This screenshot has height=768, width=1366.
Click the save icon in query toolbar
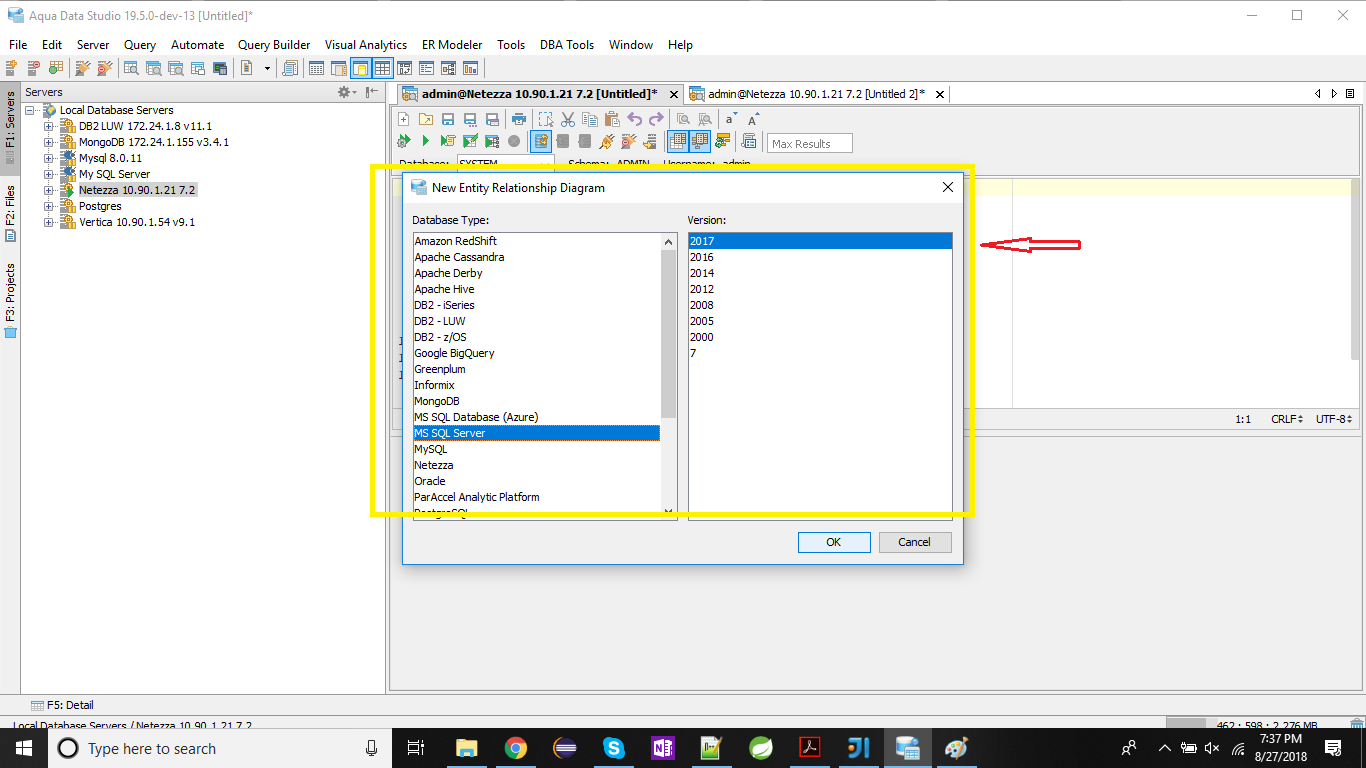pyautogui.click(x=448, y=119)
